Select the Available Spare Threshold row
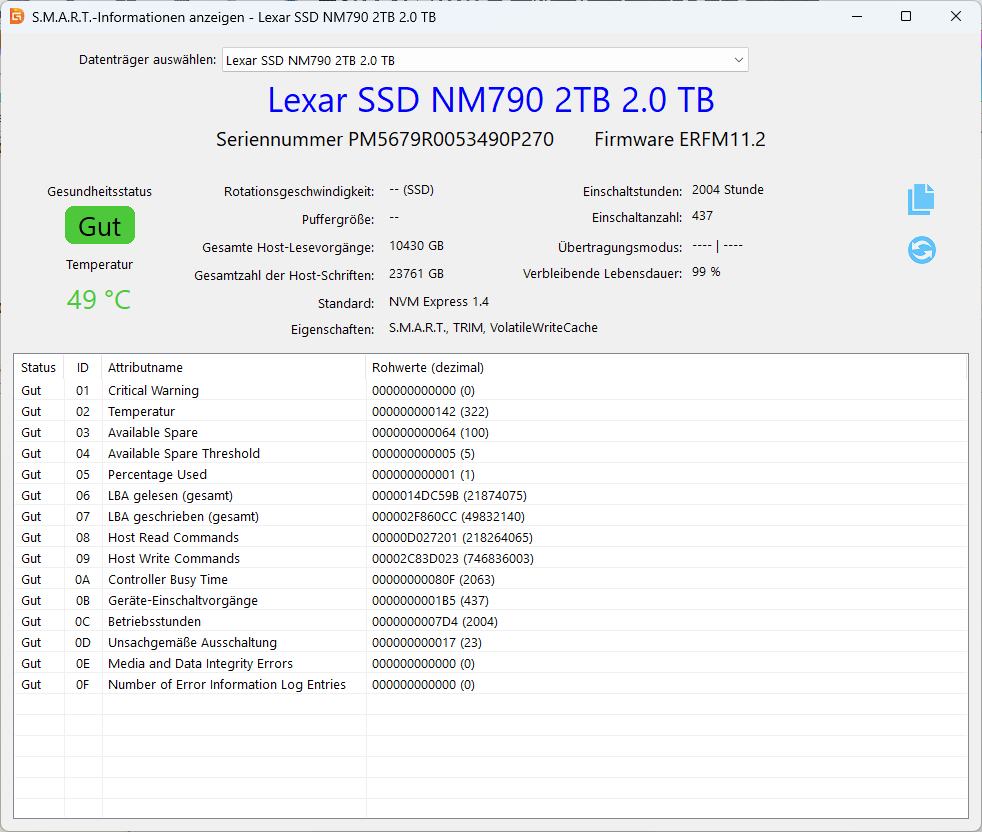This screenshot has height=832, width=982. pos(490,454)
